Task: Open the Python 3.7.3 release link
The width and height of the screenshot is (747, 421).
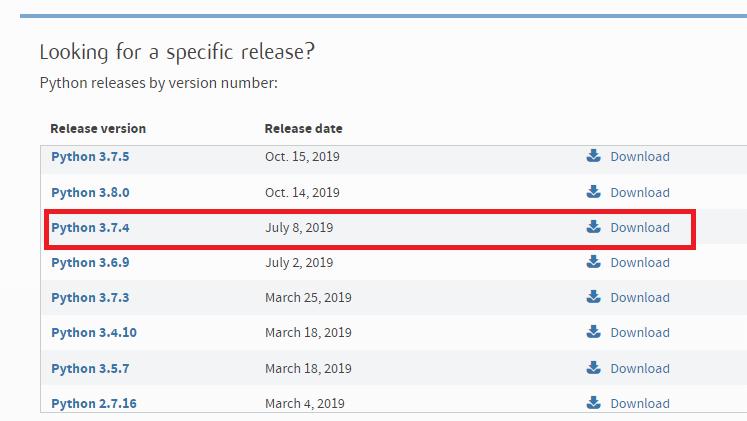Action: [x=90, y=298]
